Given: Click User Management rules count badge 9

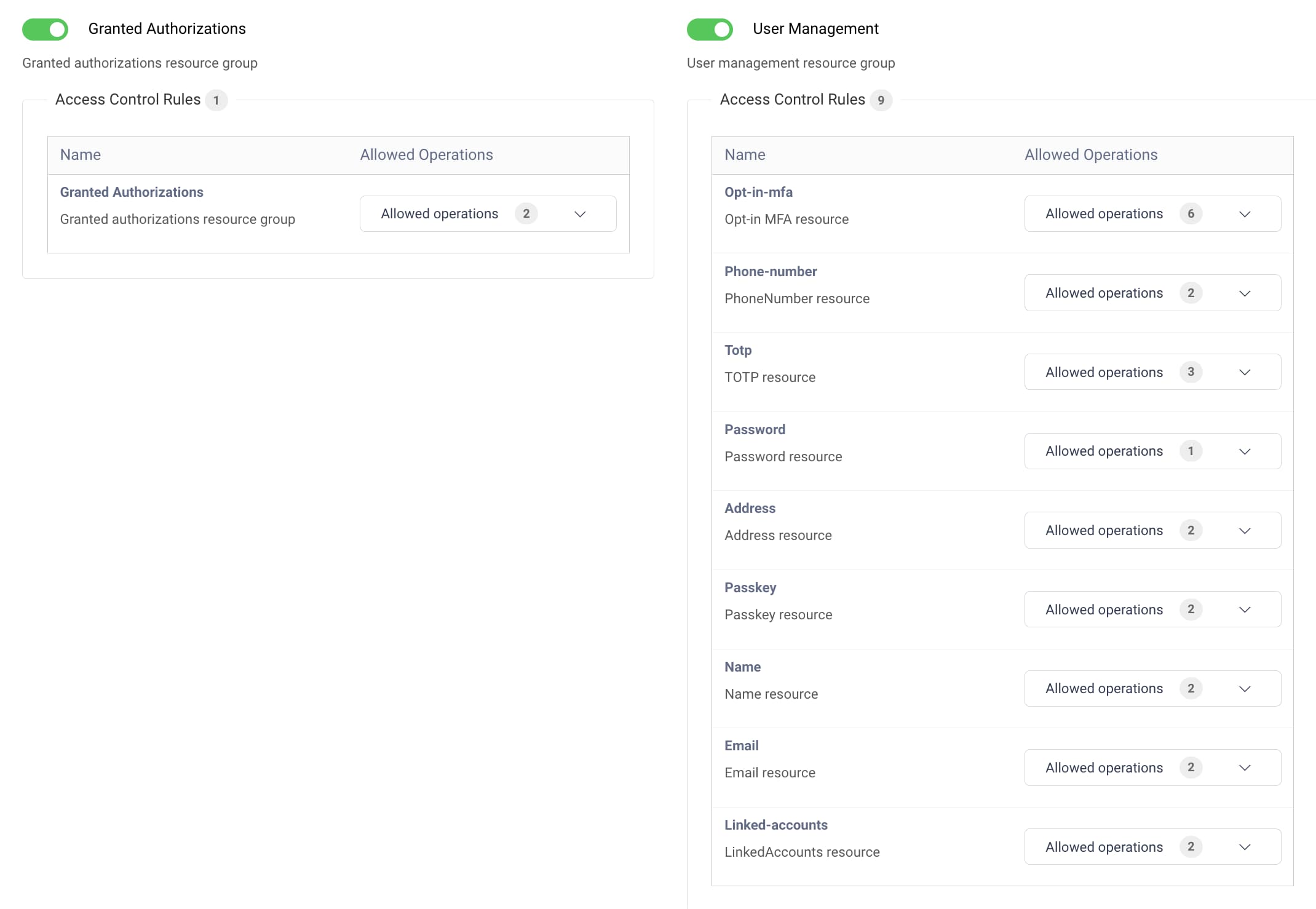Looking at the screenshot, I should point(881,100).
